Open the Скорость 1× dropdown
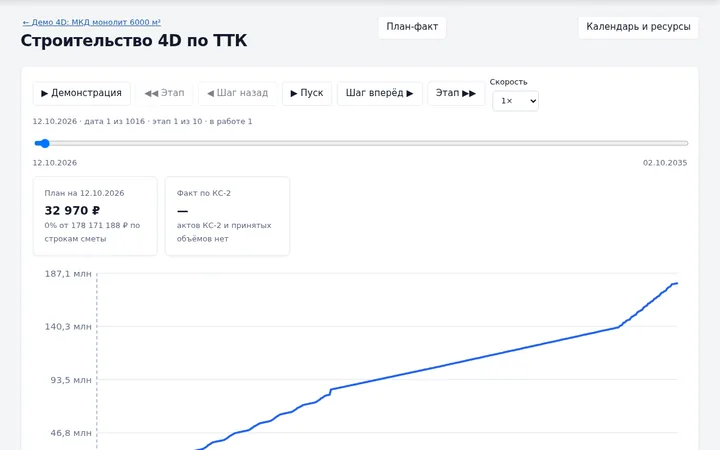This screenshot has height=450, width=720. click(515, 101)
